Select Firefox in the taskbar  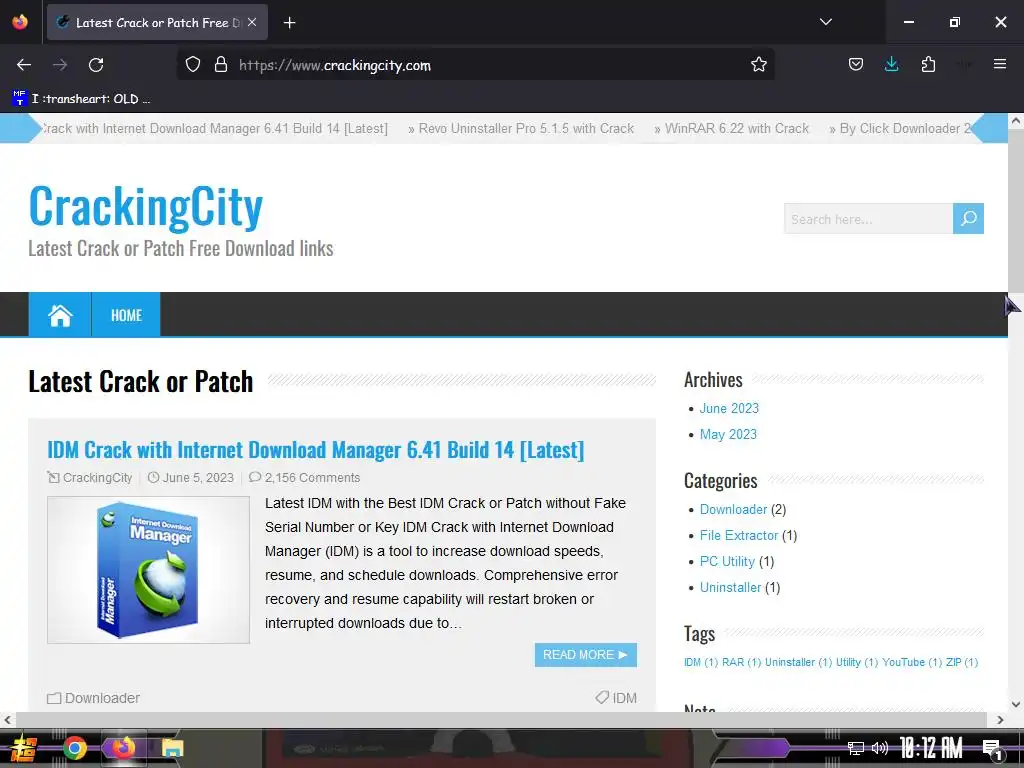pos(123,748)
